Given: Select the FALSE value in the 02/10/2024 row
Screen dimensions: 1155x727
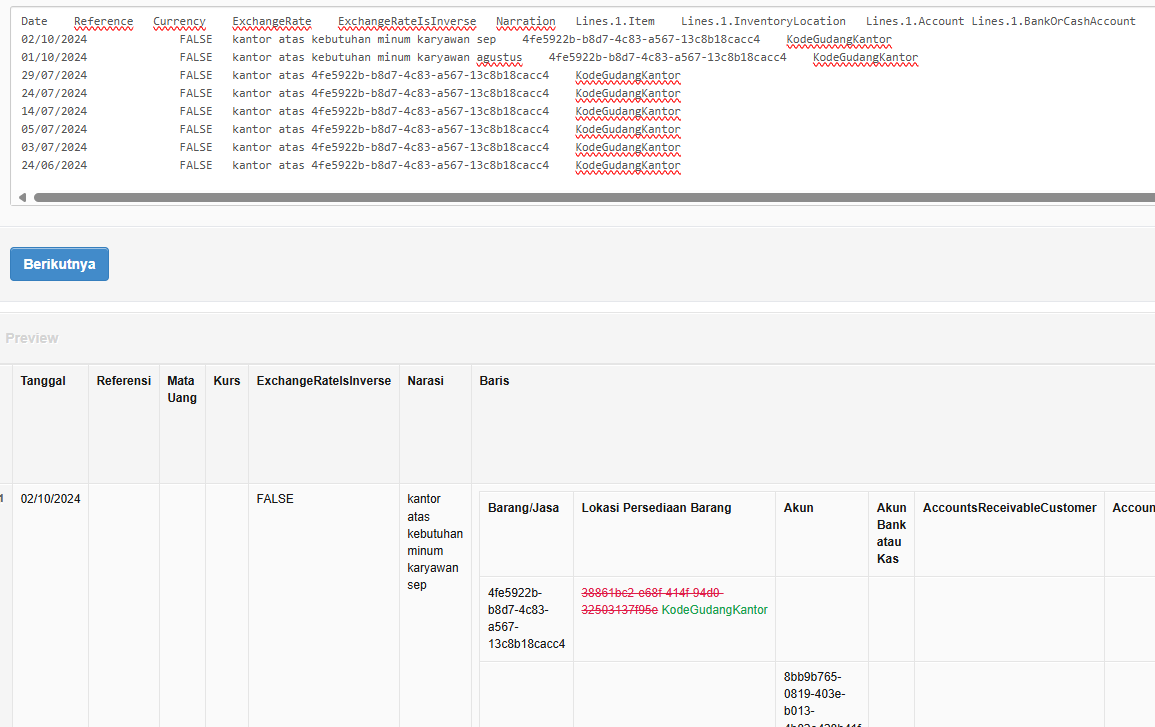Looking at the screenshot, I should [x=195, y=39].
